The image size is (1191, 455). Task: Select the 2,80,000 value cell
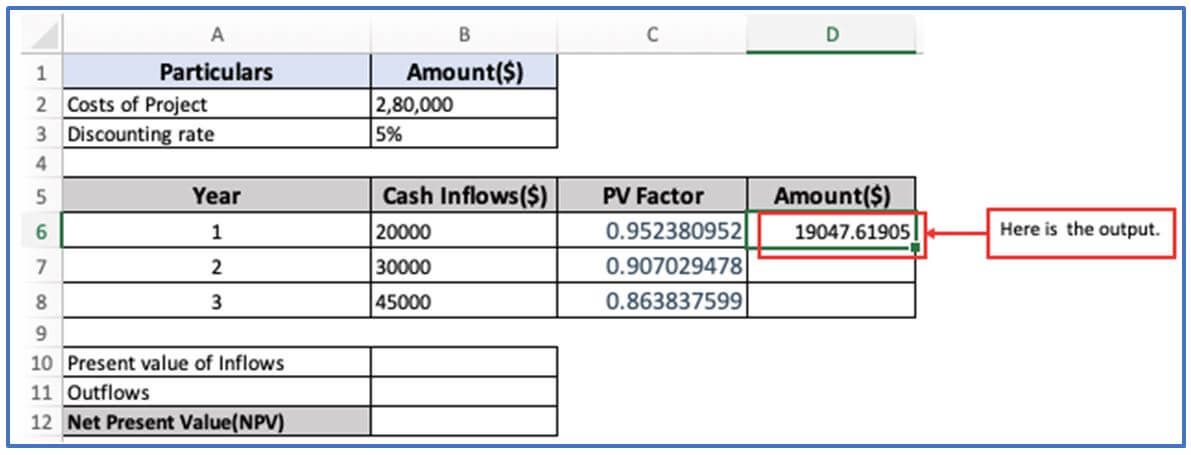pyautogui.click(x=464, y=104)
